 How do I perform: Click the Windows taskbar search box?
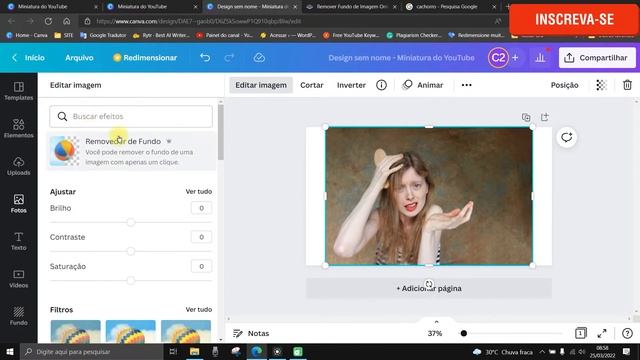pyautogui.click(x=92, y=351)
